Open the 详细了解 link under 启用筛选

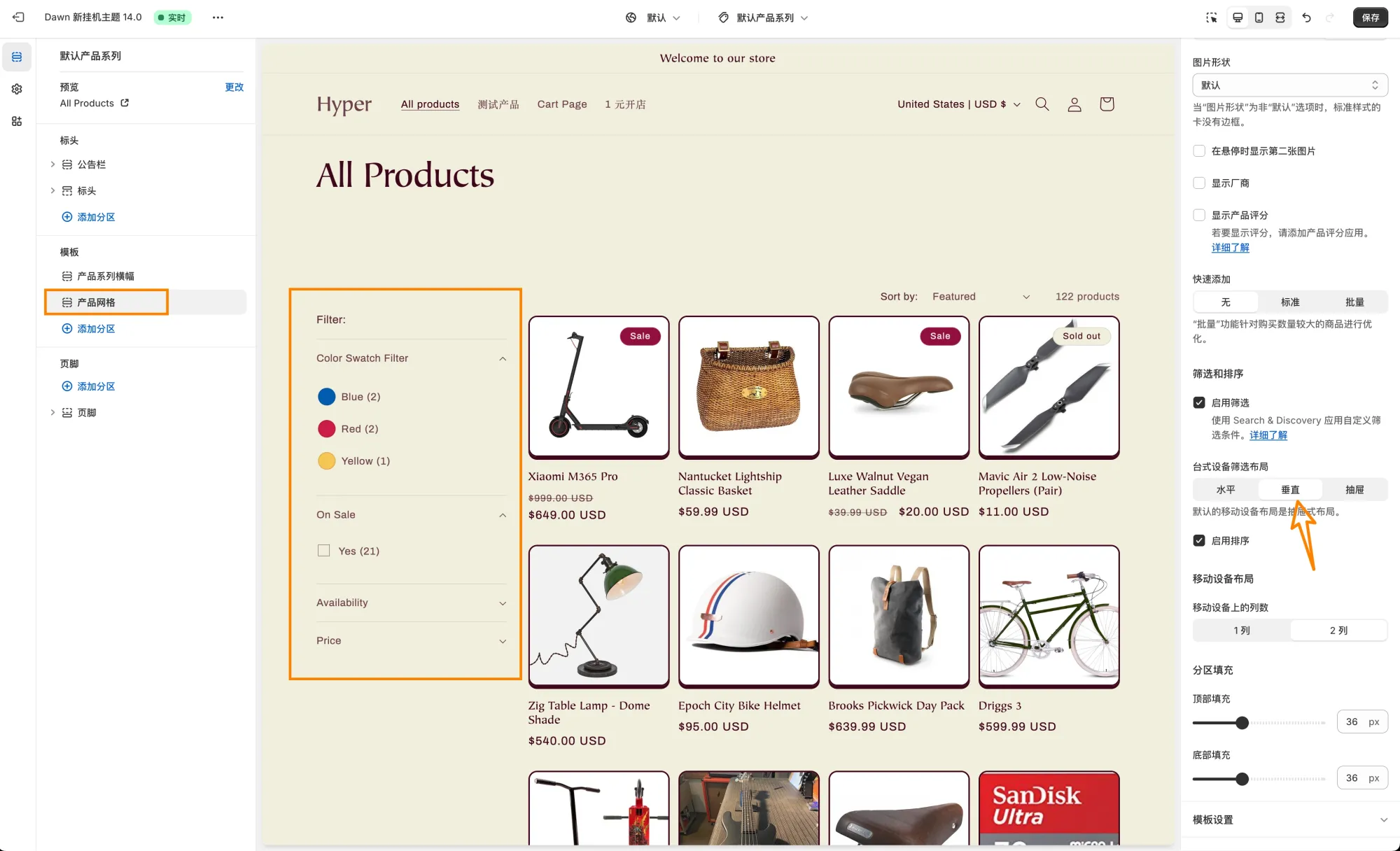point(1268,435)
